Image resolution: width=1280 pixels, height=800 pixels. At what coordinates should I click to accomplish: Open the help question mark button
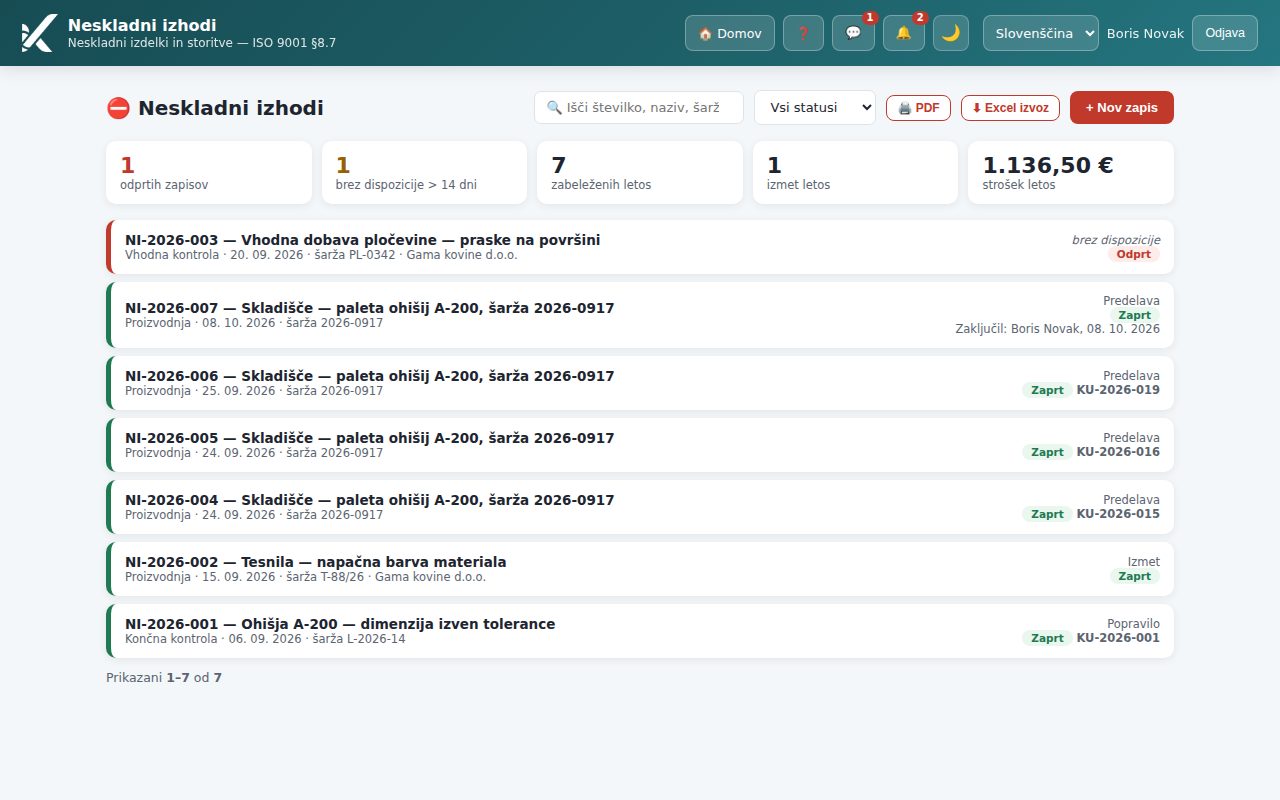[803, 33]
